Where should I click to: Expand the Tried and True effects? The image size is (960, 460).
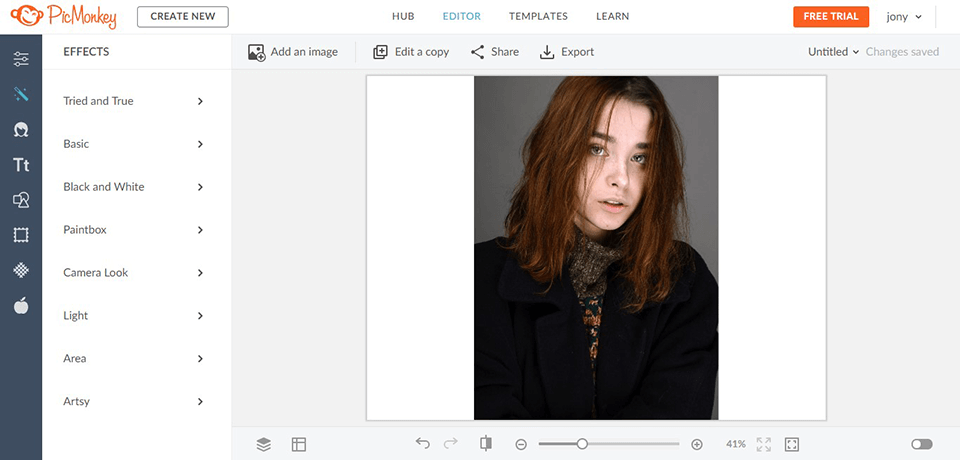tap(135, 101)
